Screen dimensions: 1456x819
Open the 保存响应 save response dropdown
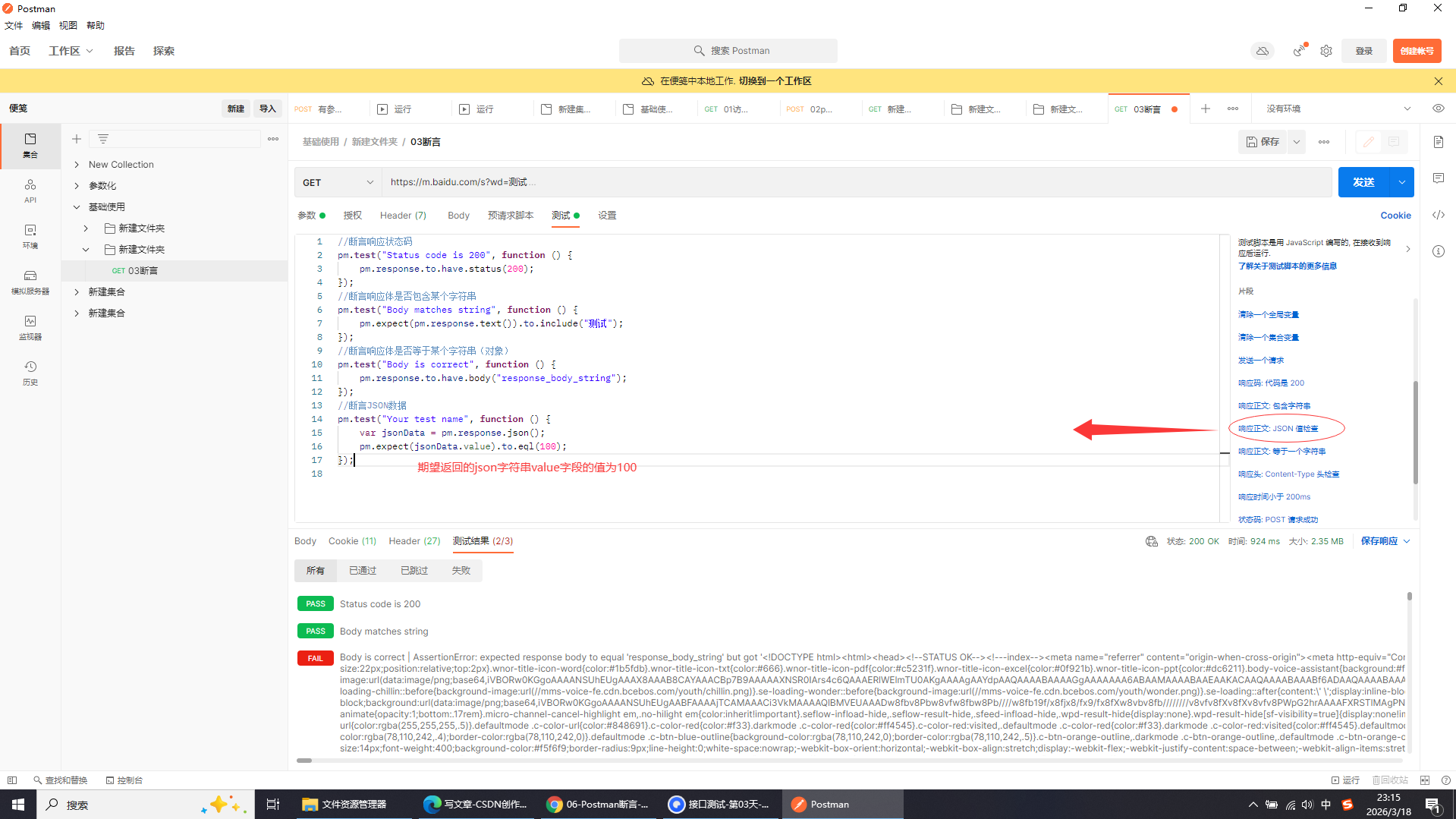[x=1385, y=541]
